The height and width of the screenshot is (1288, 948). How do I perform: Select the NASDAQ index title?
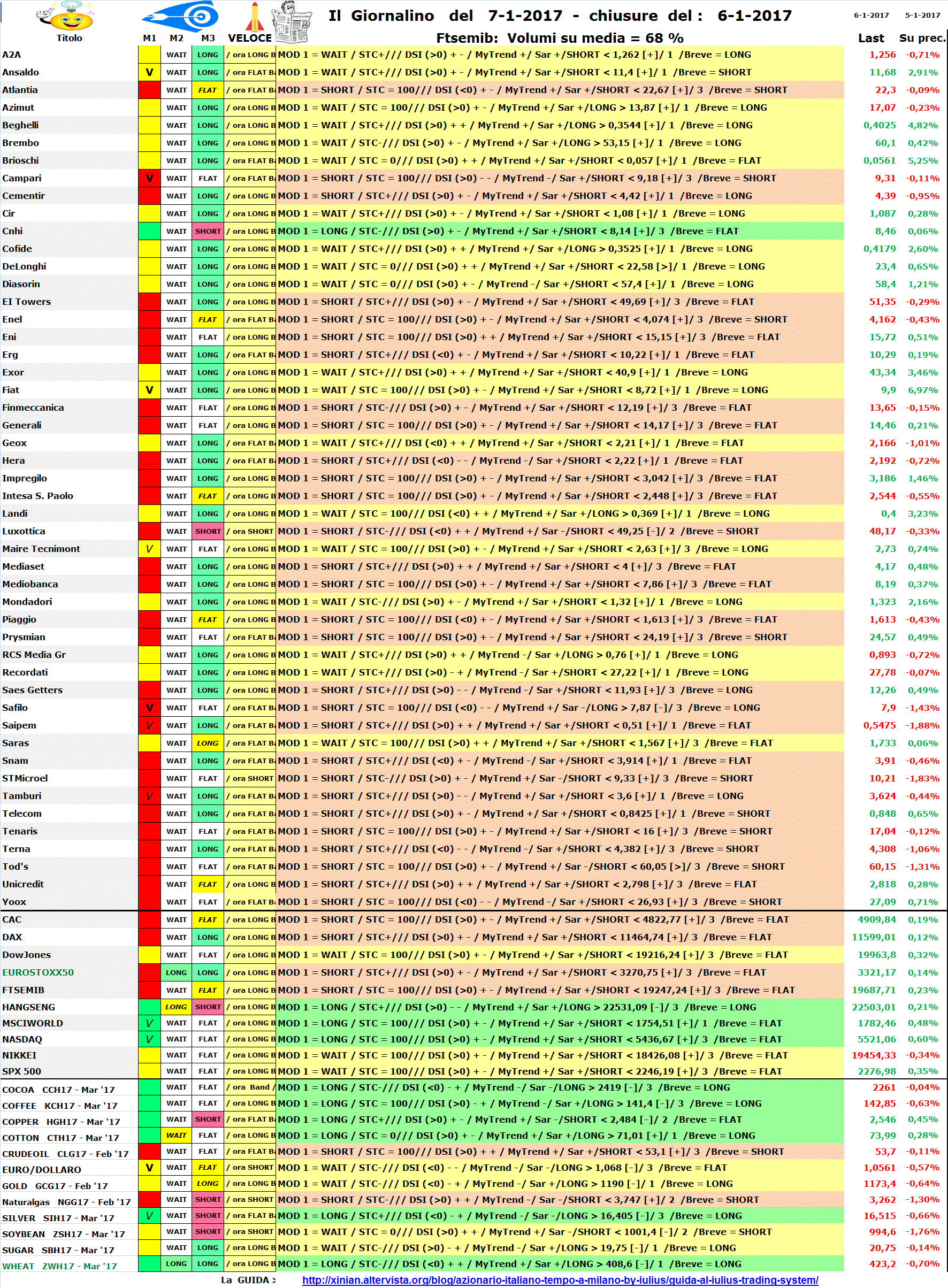22,1039
